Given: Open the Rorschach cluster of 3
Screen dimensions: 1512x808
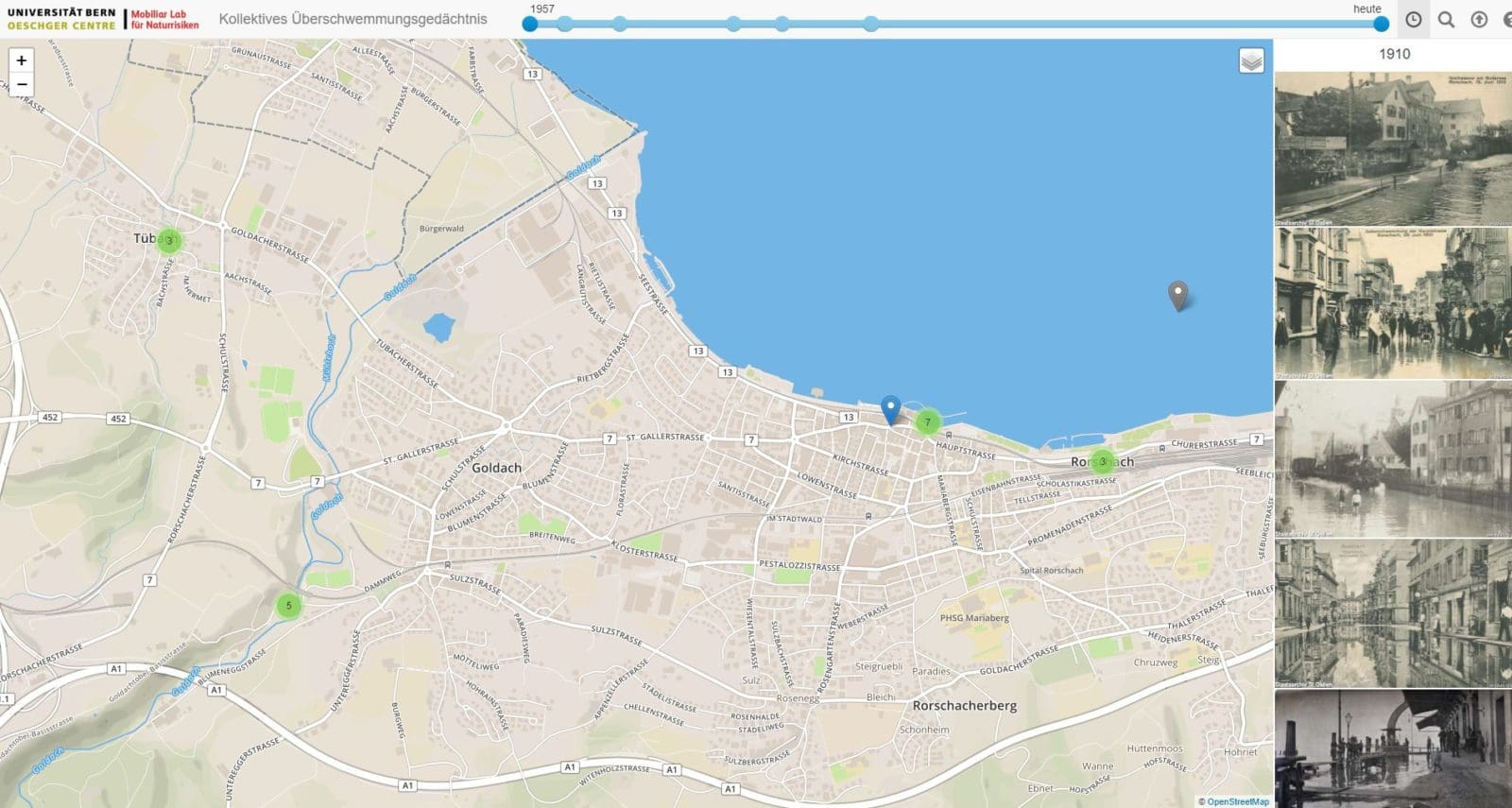Looking at the screenshot, I should point(1101,462).
